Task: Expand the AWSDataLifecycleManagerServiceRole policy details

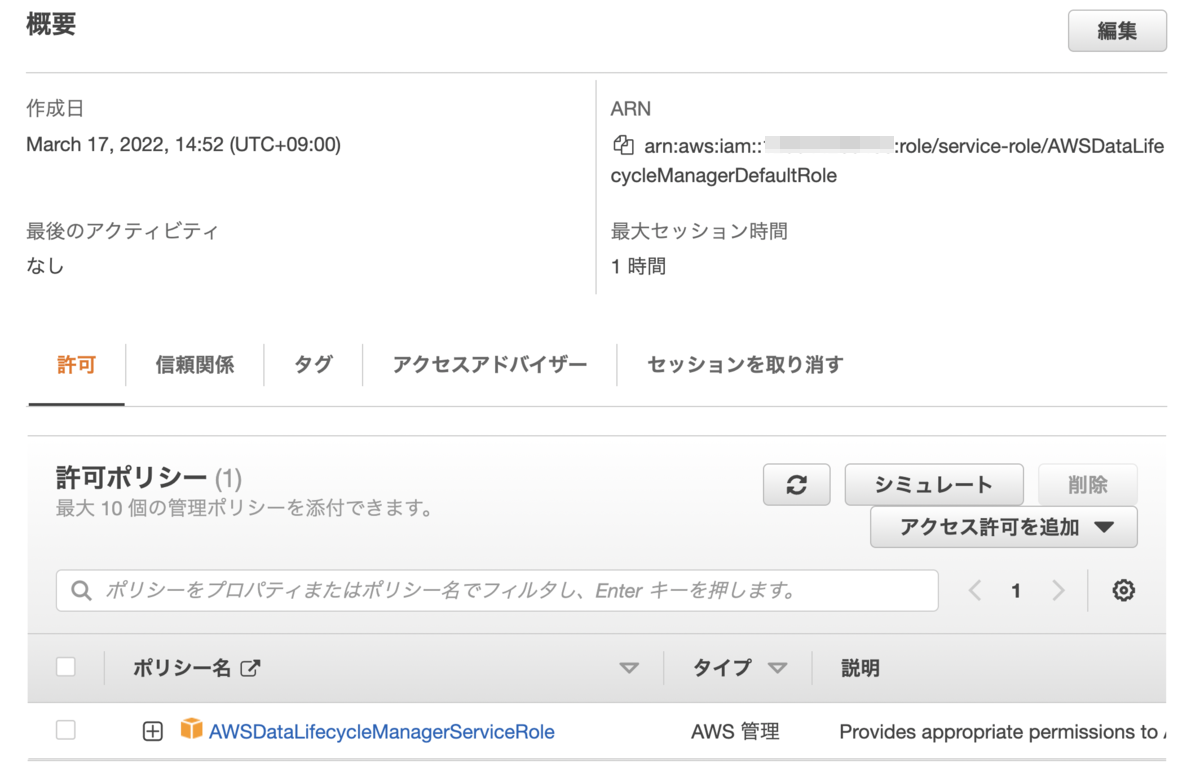Action: [x=152, y=732]
